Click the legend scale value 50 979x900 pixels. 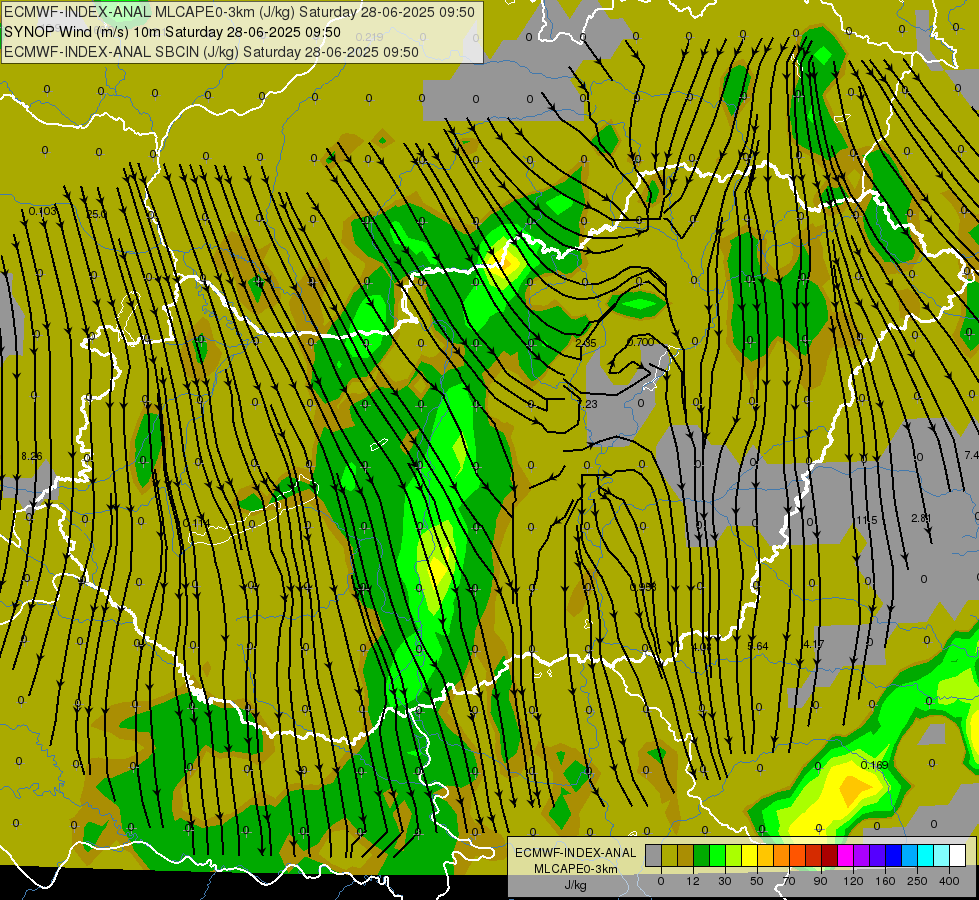757,881
